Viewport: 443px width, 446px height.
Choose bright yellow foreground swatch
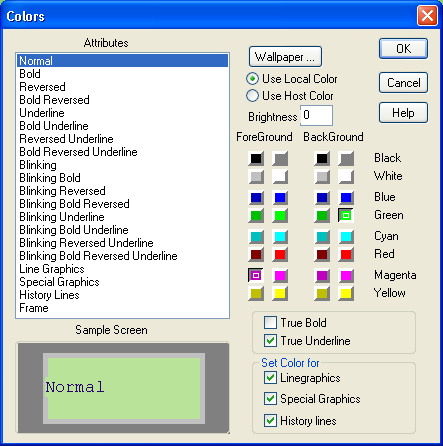(x=280, y=294)
